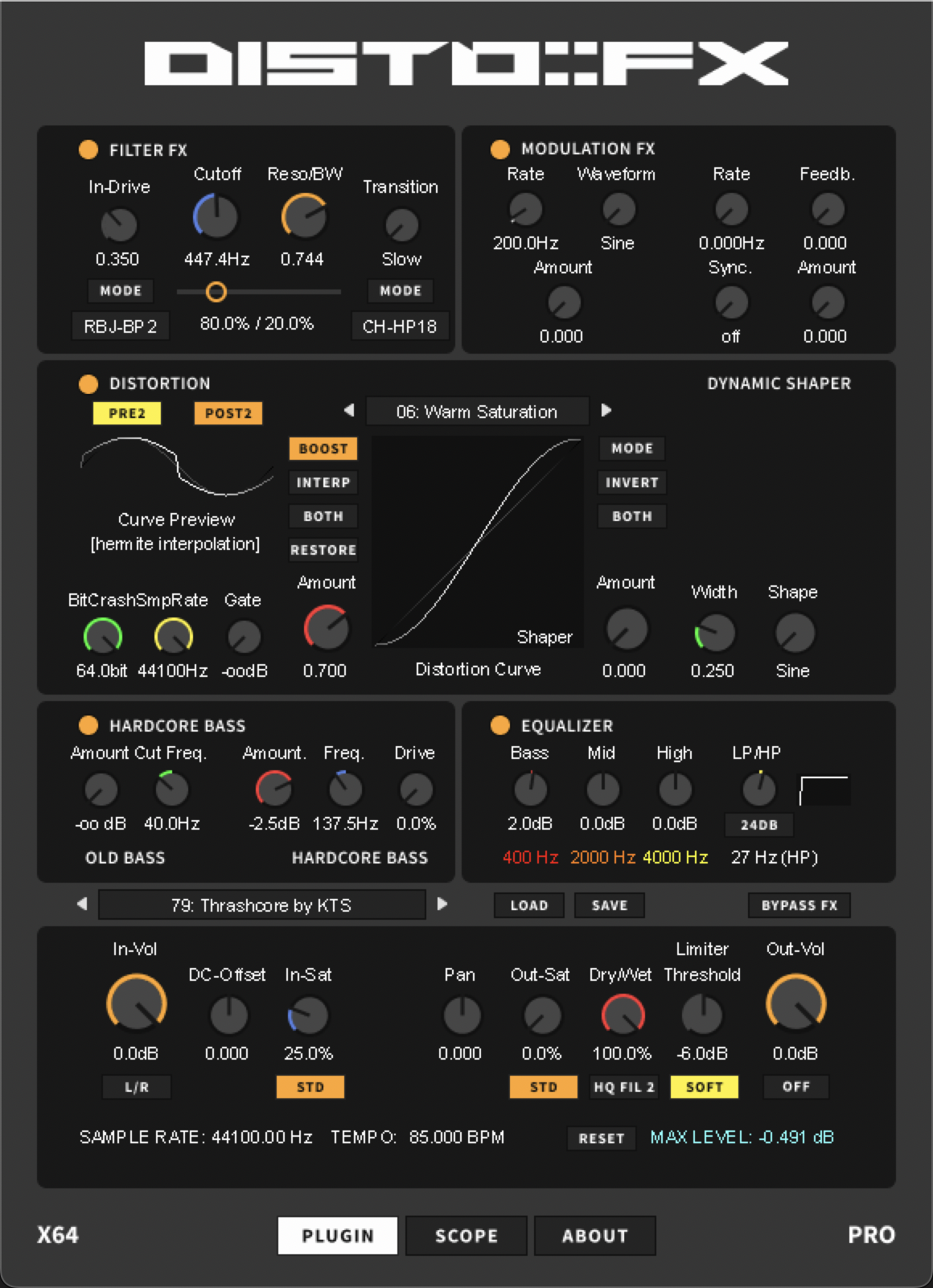Click the Distortion Curve shaper display

[x=478, y=542]
